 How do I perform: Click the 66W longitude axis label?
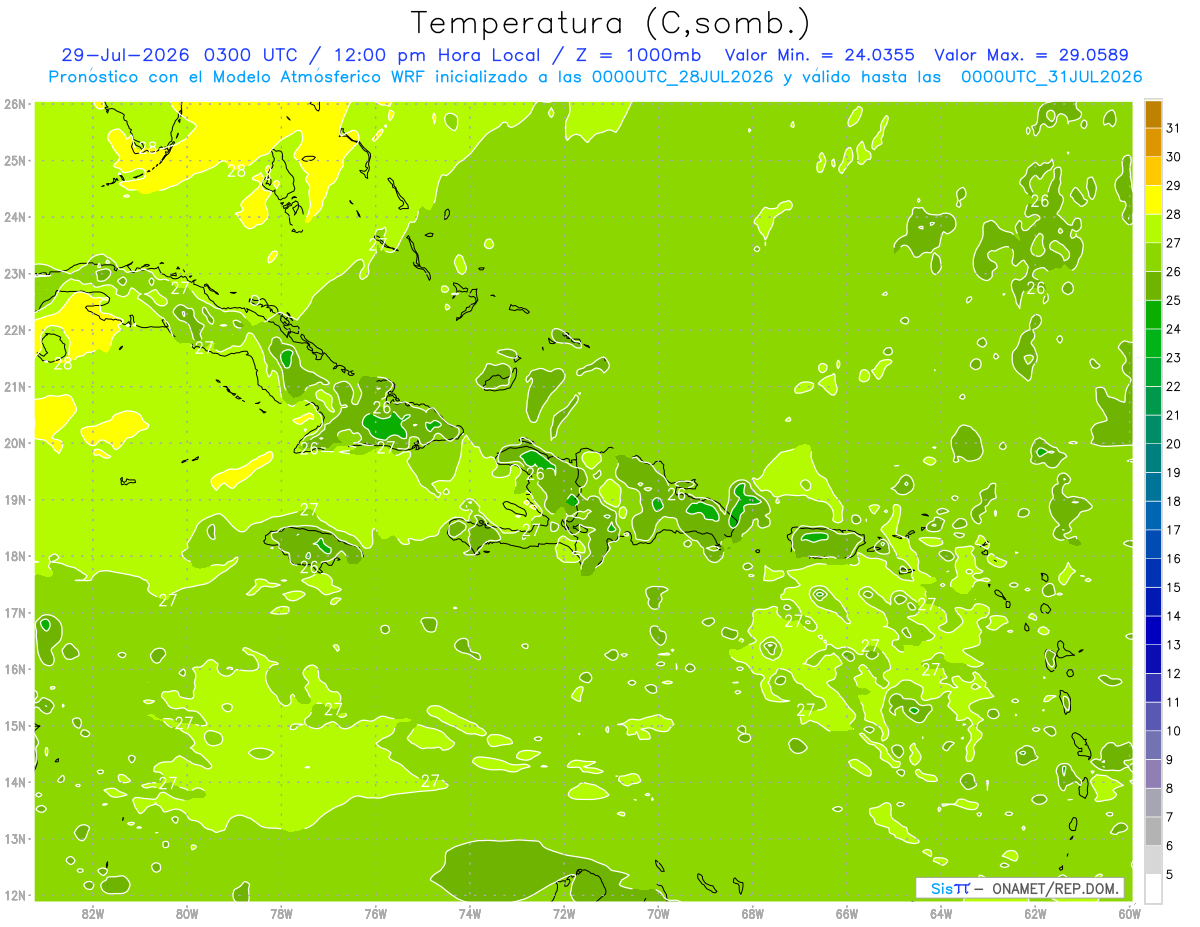pyautogui.click(x=847, y=913)
